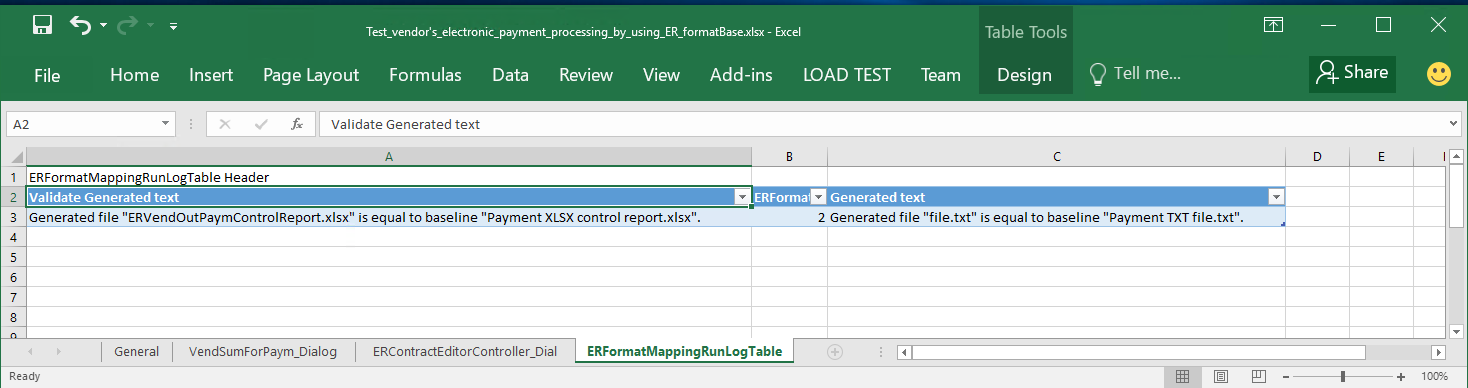Expand the Name Box dropdown arrow
This screenshot has width=1468, height=388.
(x=167, y=124)
